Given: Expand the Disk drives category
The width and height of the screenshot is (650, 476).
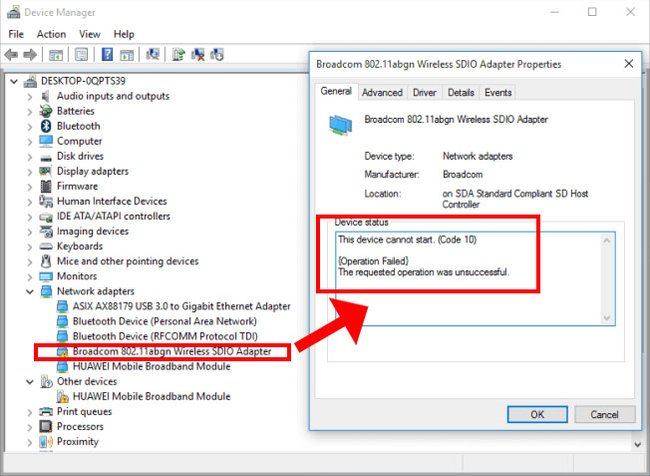Looking at the screenshot, I should click(30, 156).
